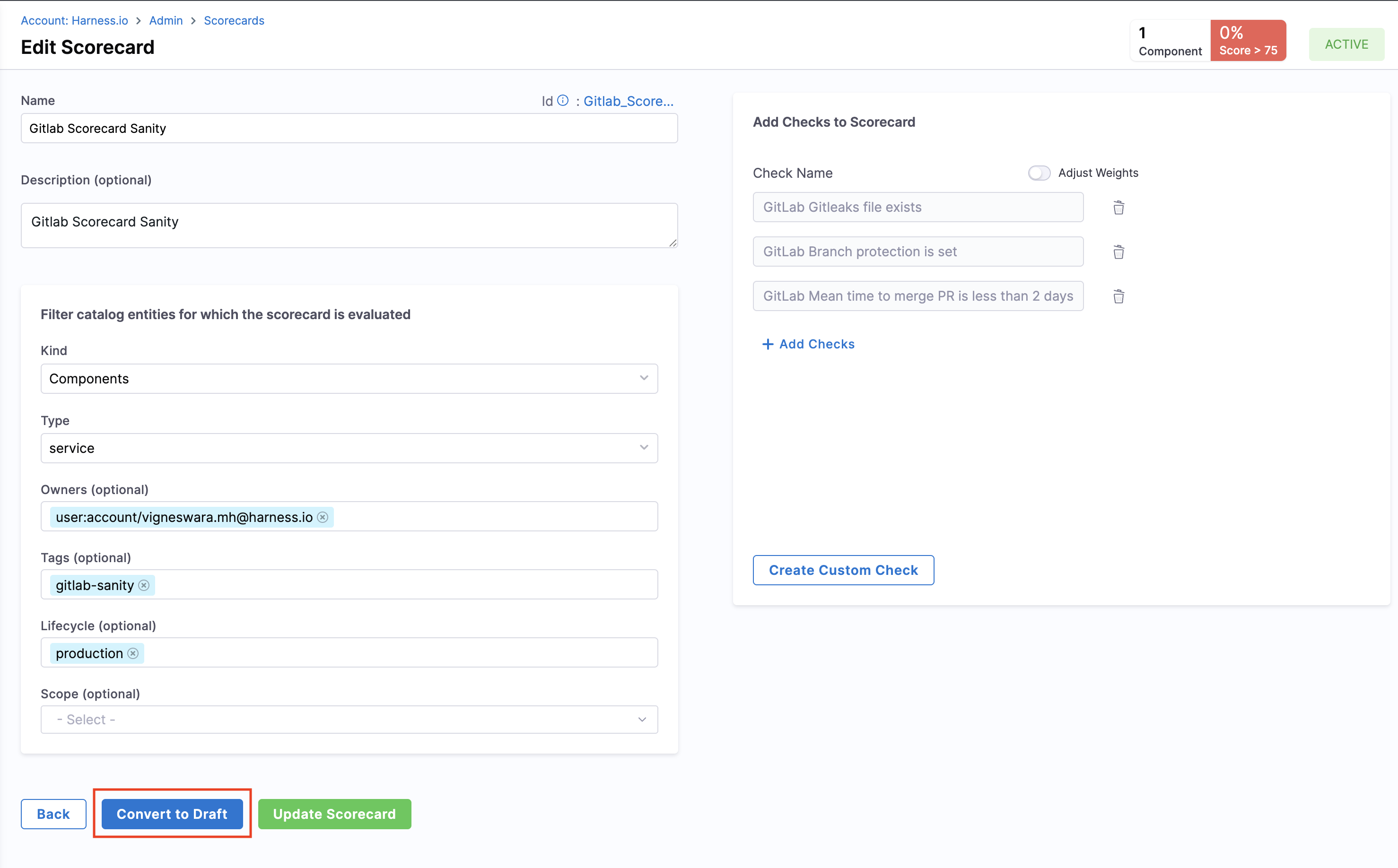
Task: Open Account: Harness.io breadcrumb
Action: (74, 21)
